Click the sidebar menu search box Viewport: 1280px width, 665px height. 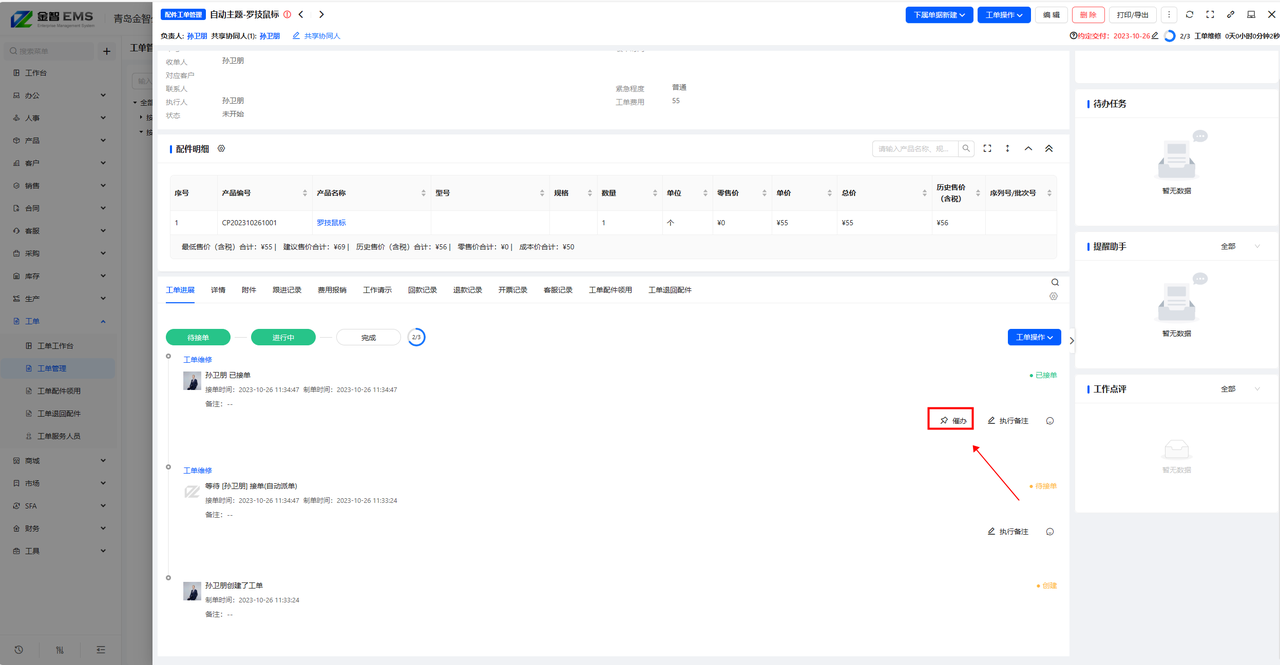click(50, 51)
